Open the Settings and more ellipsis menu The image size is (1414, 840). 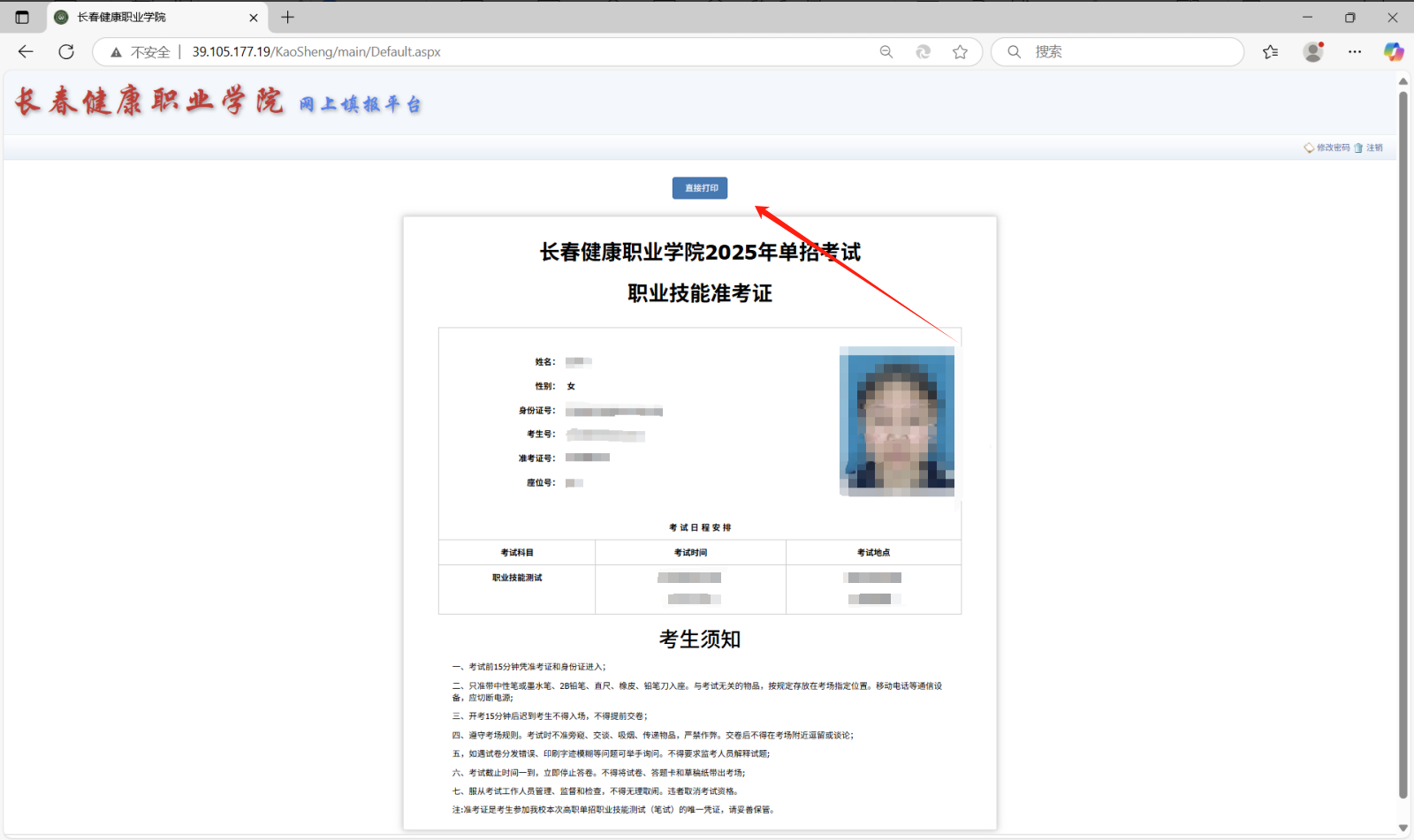click(1354, 52)
